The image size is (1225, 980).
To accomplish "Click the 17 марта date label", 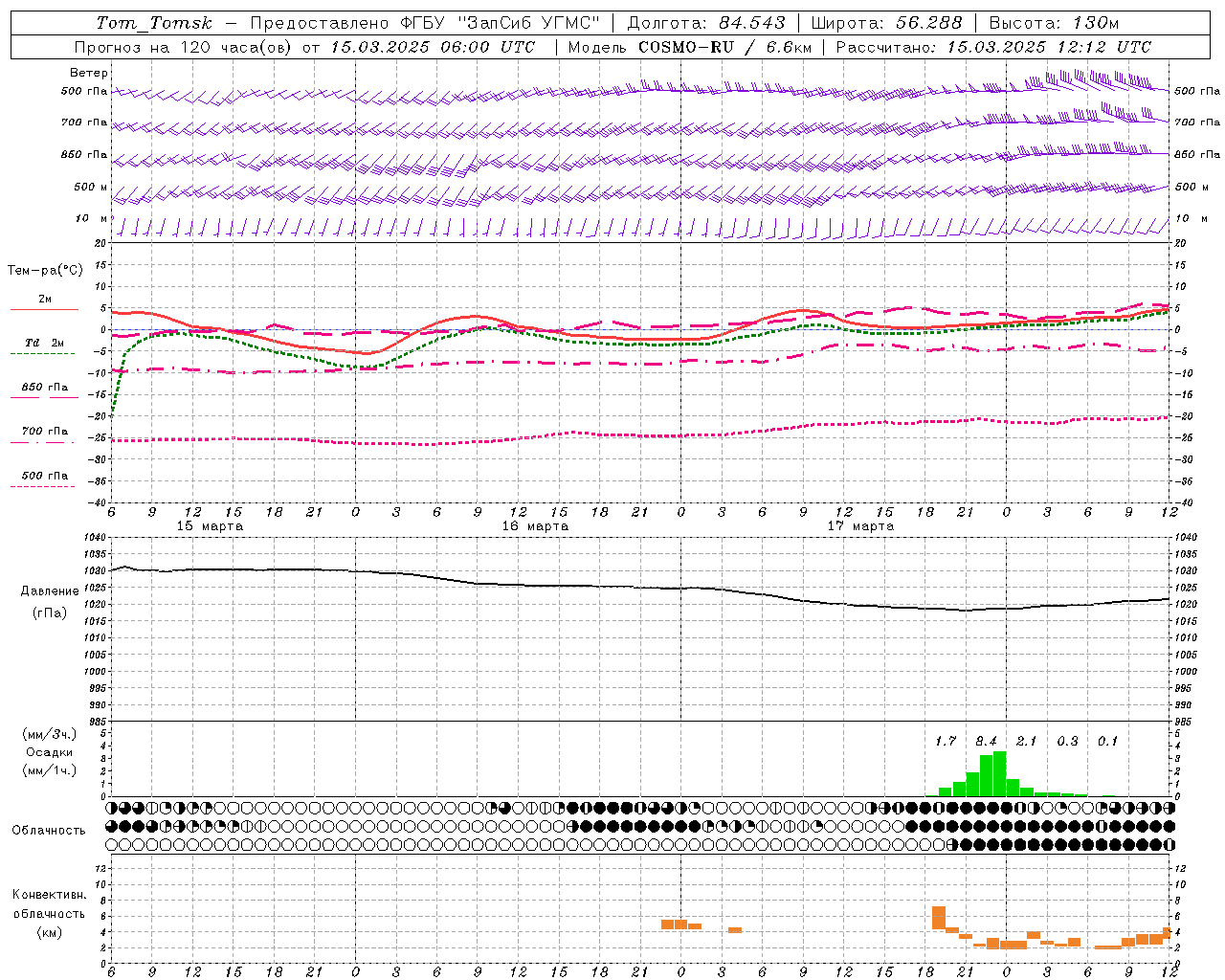I will click(860, 525).
